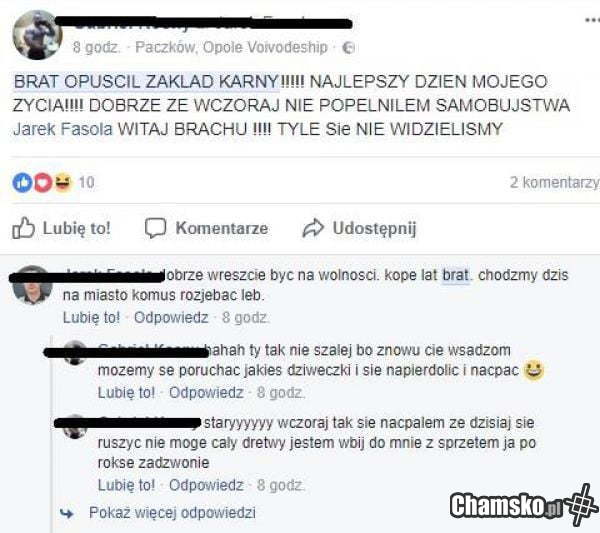Open the post options three-dots menu
Image resolution: width=600 pixels, height=533 pixels.
click(x=593, y=20)
